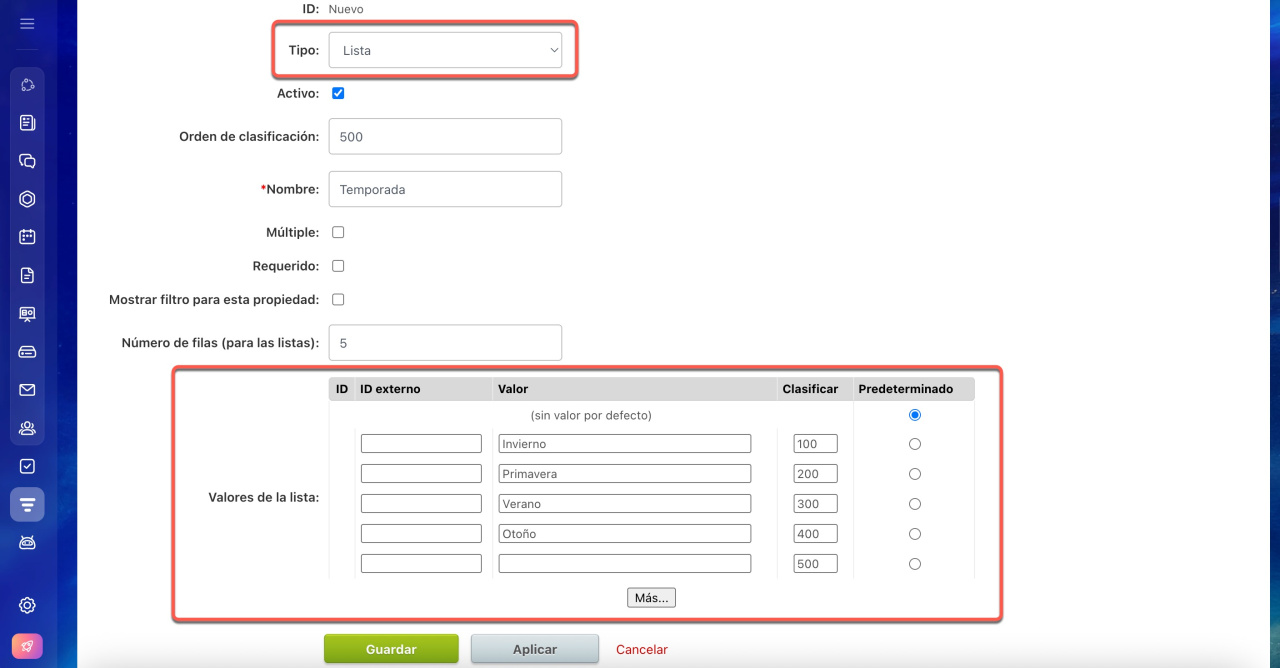
Task: Uncheck the Activo checkbox
Action: [x=338, y=93]
